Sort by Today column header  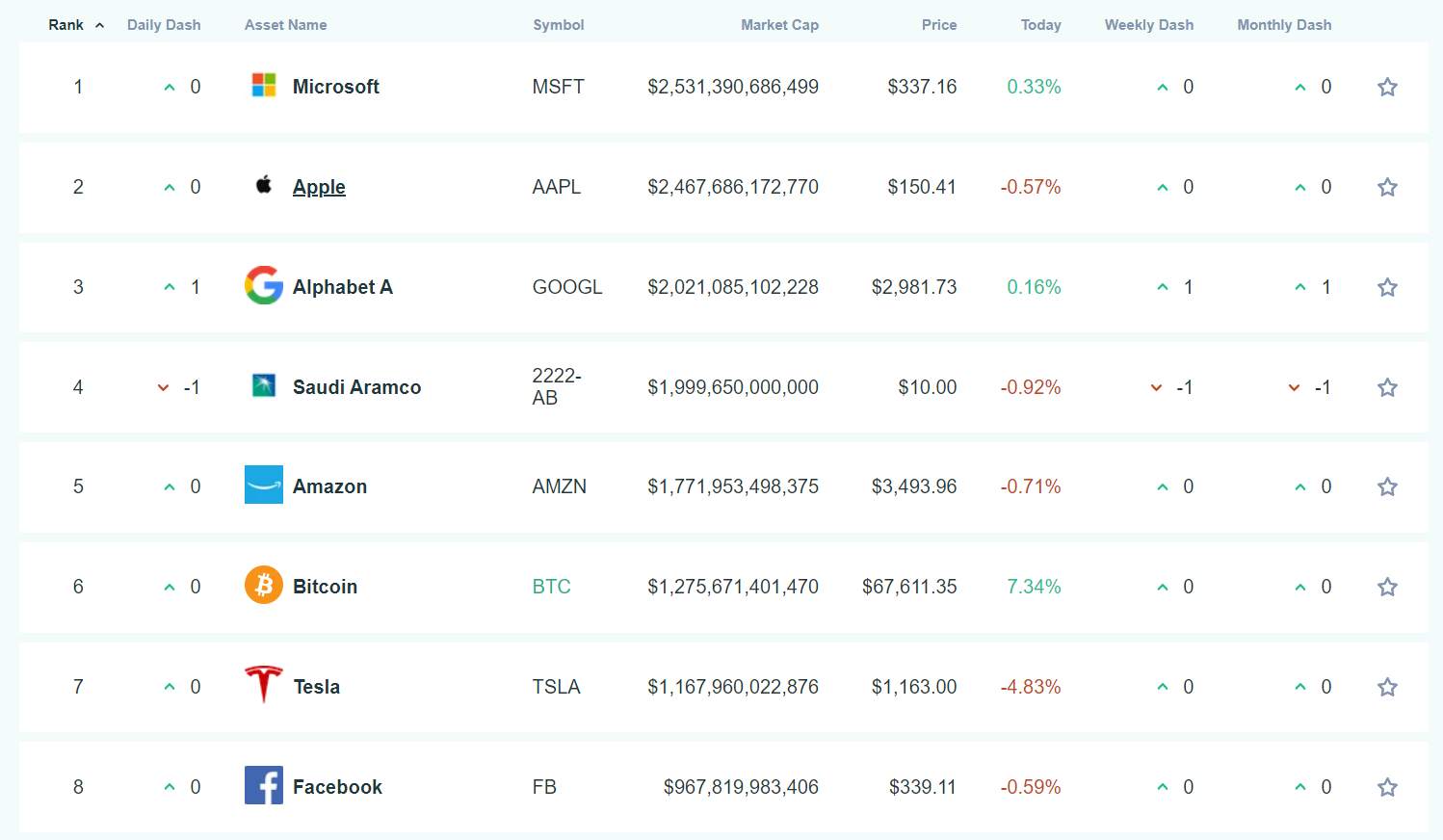pos(1041,25)
